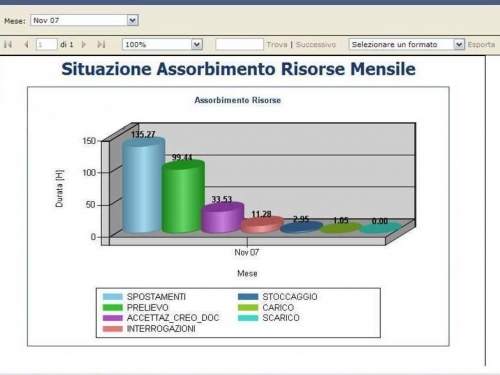Click the 150 y-axis tick label
Screen dimensions: 500x375
89,141
